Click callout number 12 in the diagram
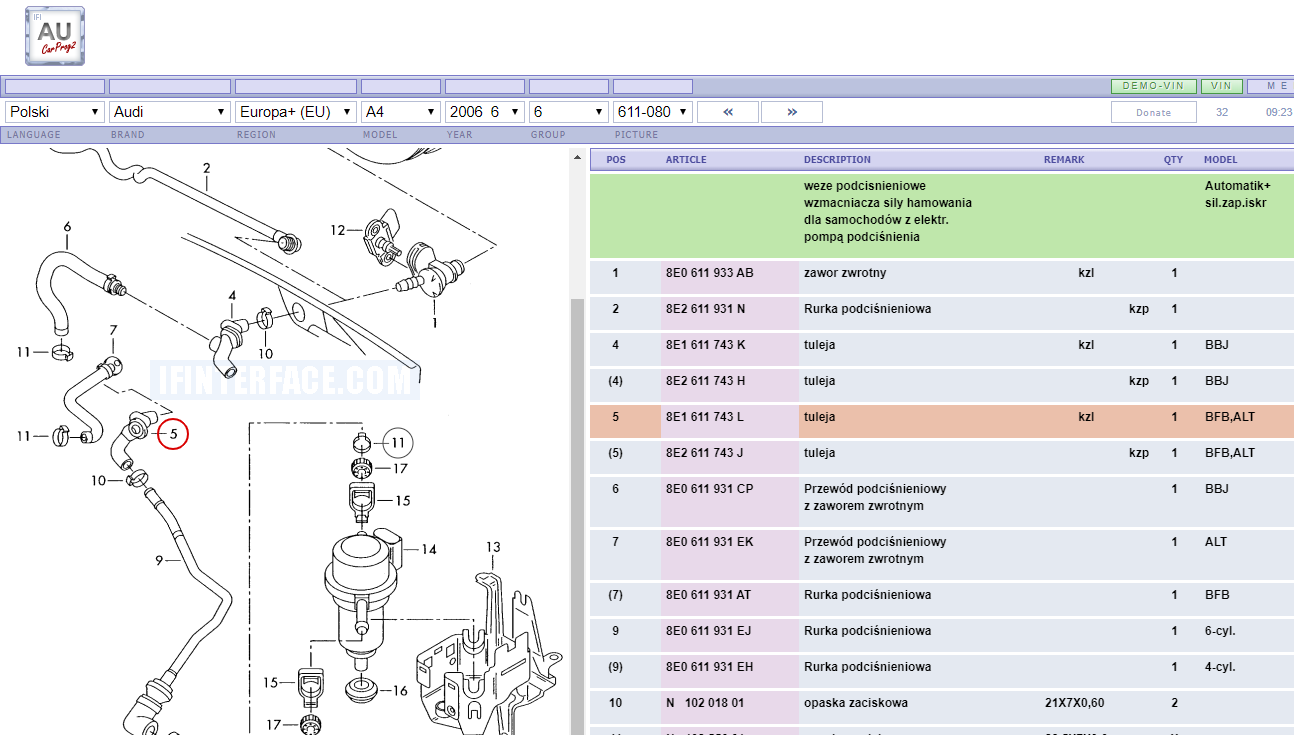 (x=339, y=230)
